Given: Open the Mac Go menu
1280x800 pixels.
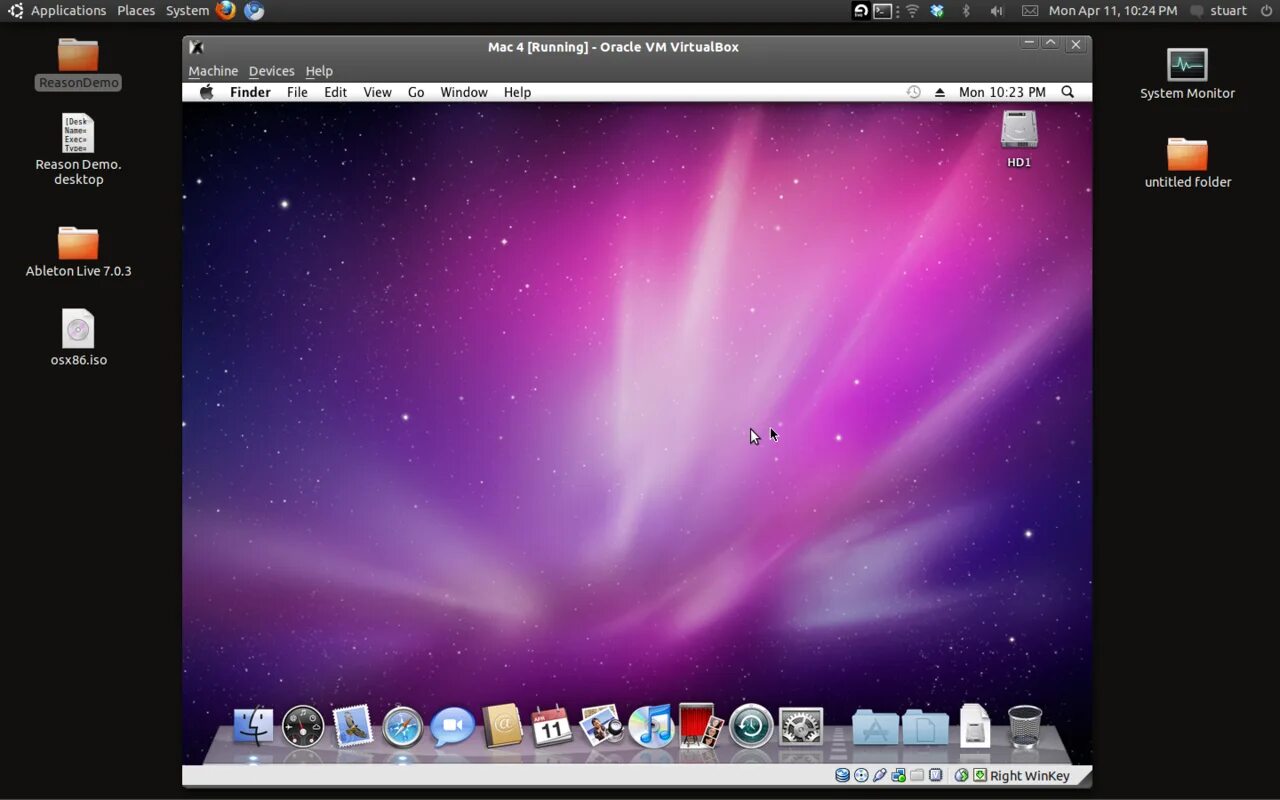Looking at the screenshot, I should pyautogui.click(x=416, y=92).
